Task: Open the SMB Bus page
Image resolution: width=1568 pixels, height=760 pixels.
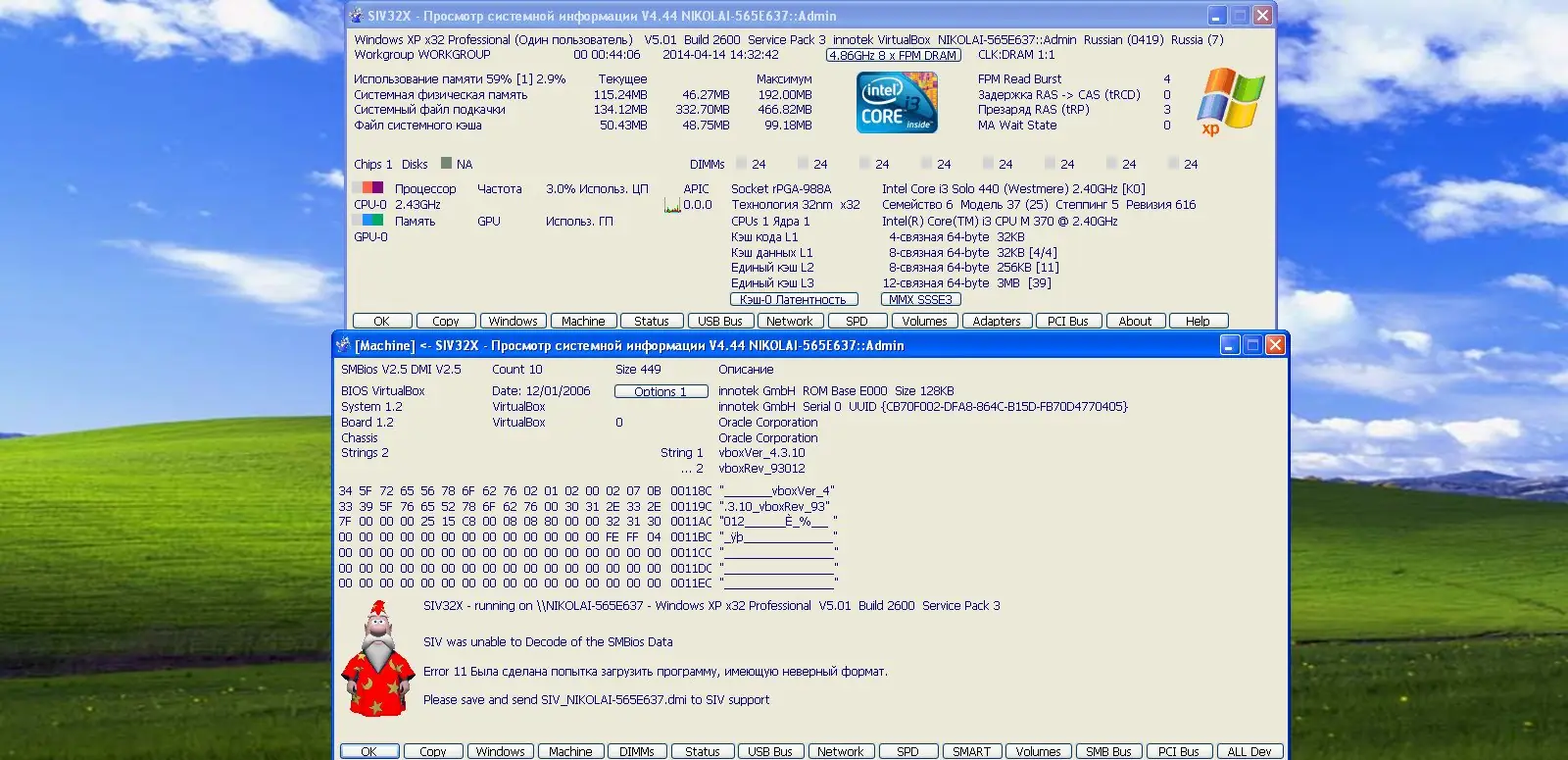Action: coord(1109,751)
